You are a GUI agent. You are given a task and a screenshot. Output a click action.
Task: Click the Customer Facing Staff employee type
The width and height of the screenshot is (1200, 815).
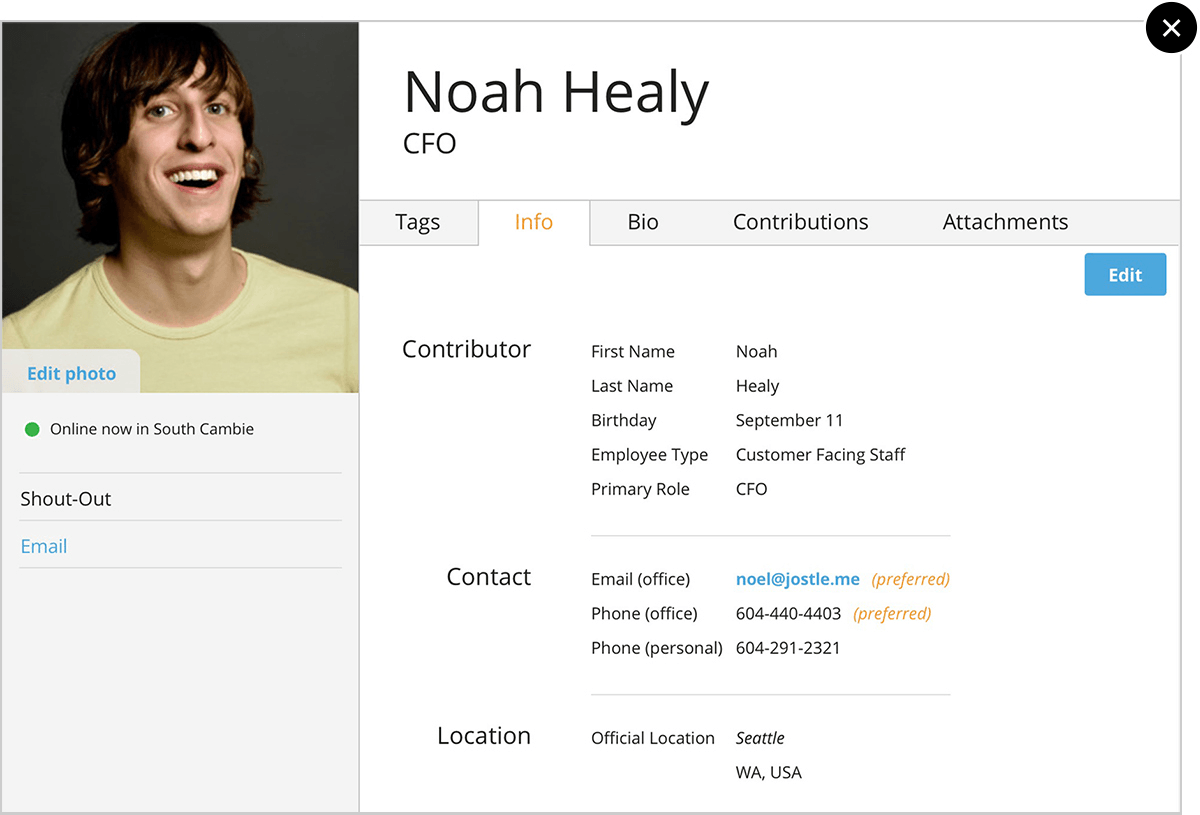click(x=820, y=455)
